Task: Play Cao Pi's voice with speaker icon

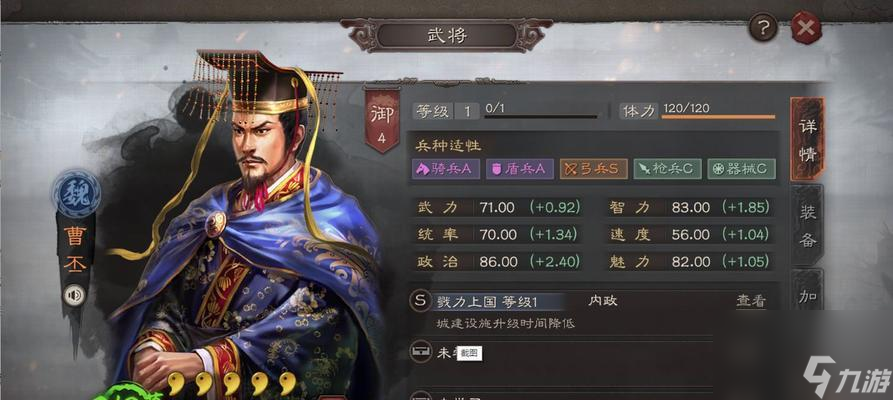Action: point(73,295)
